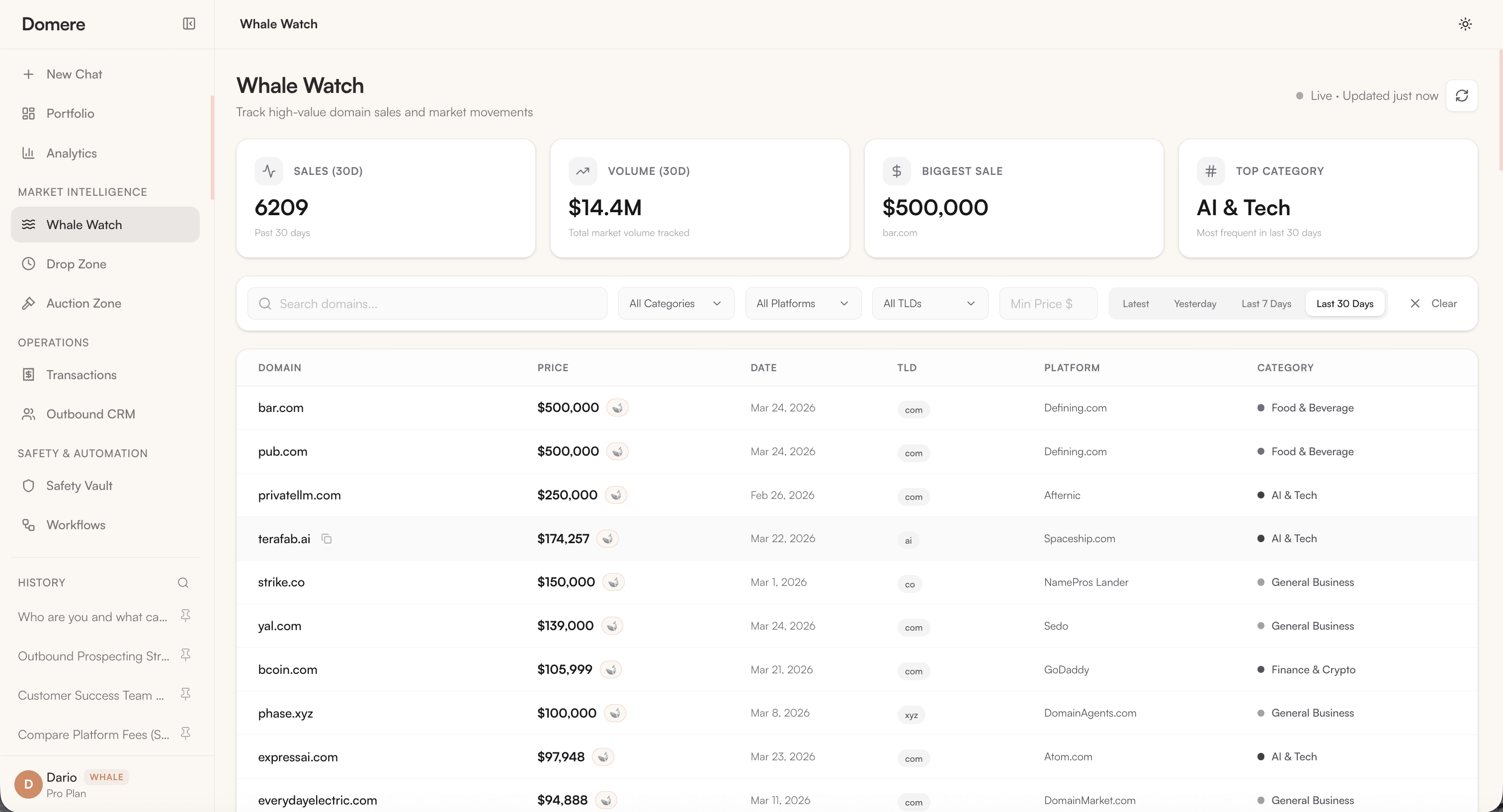The height and width of the screenshot is (812, 1503).
Task: Click the Food & Beverage category dot for pub.com
Action: click(1260, 451)
